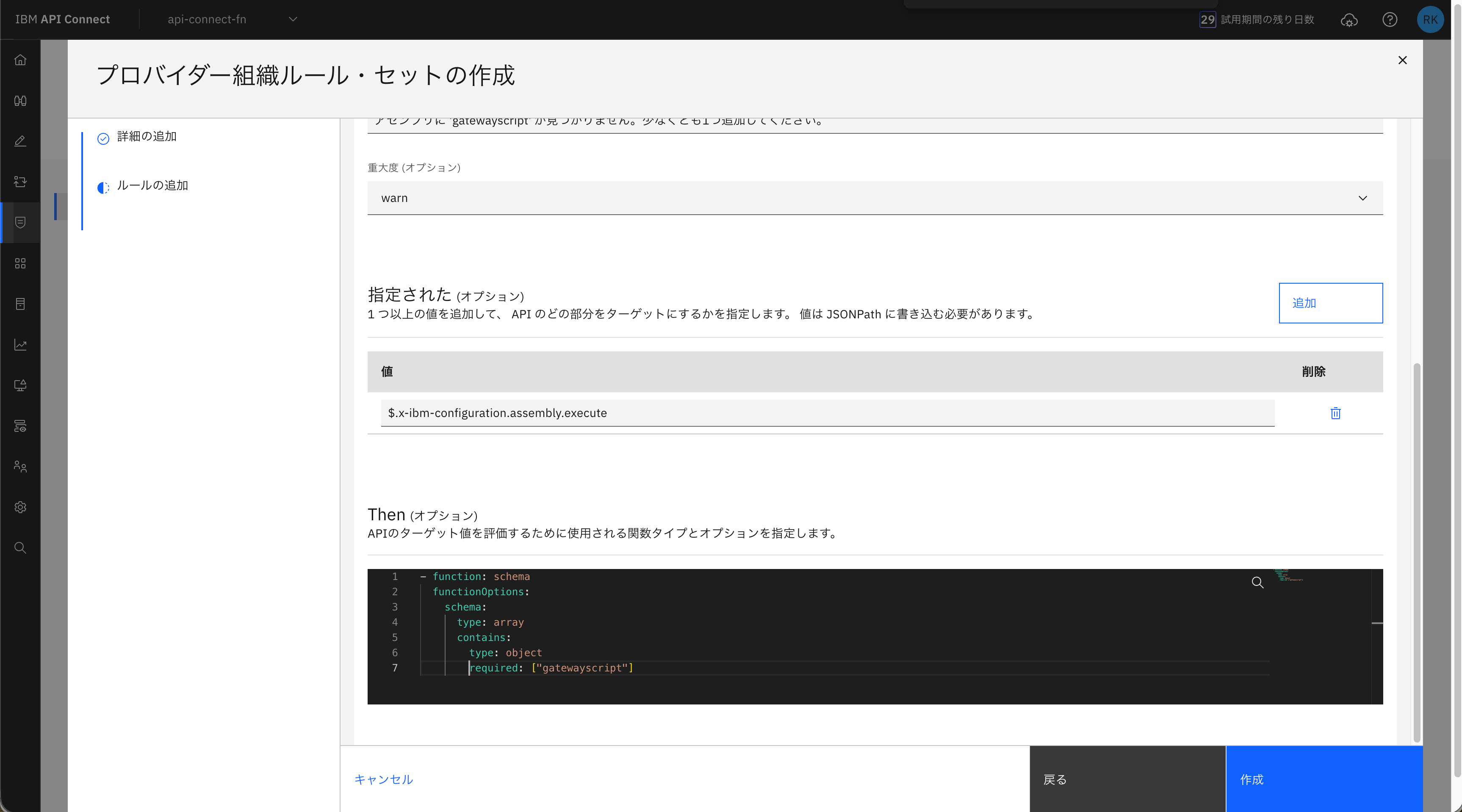Click the $.x-ibm-configuration.assembly.execute input field
Viewport: 1462px width, 812px height.
(x=827, y=413)
